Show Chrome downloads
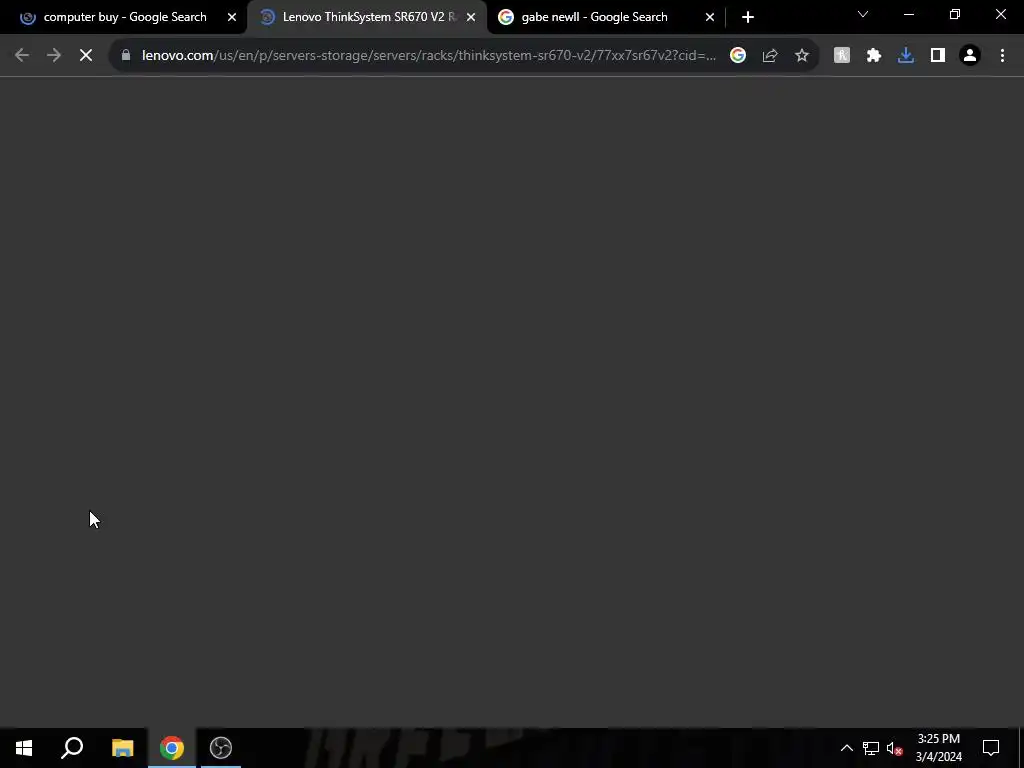 click(x=906, y=56)
